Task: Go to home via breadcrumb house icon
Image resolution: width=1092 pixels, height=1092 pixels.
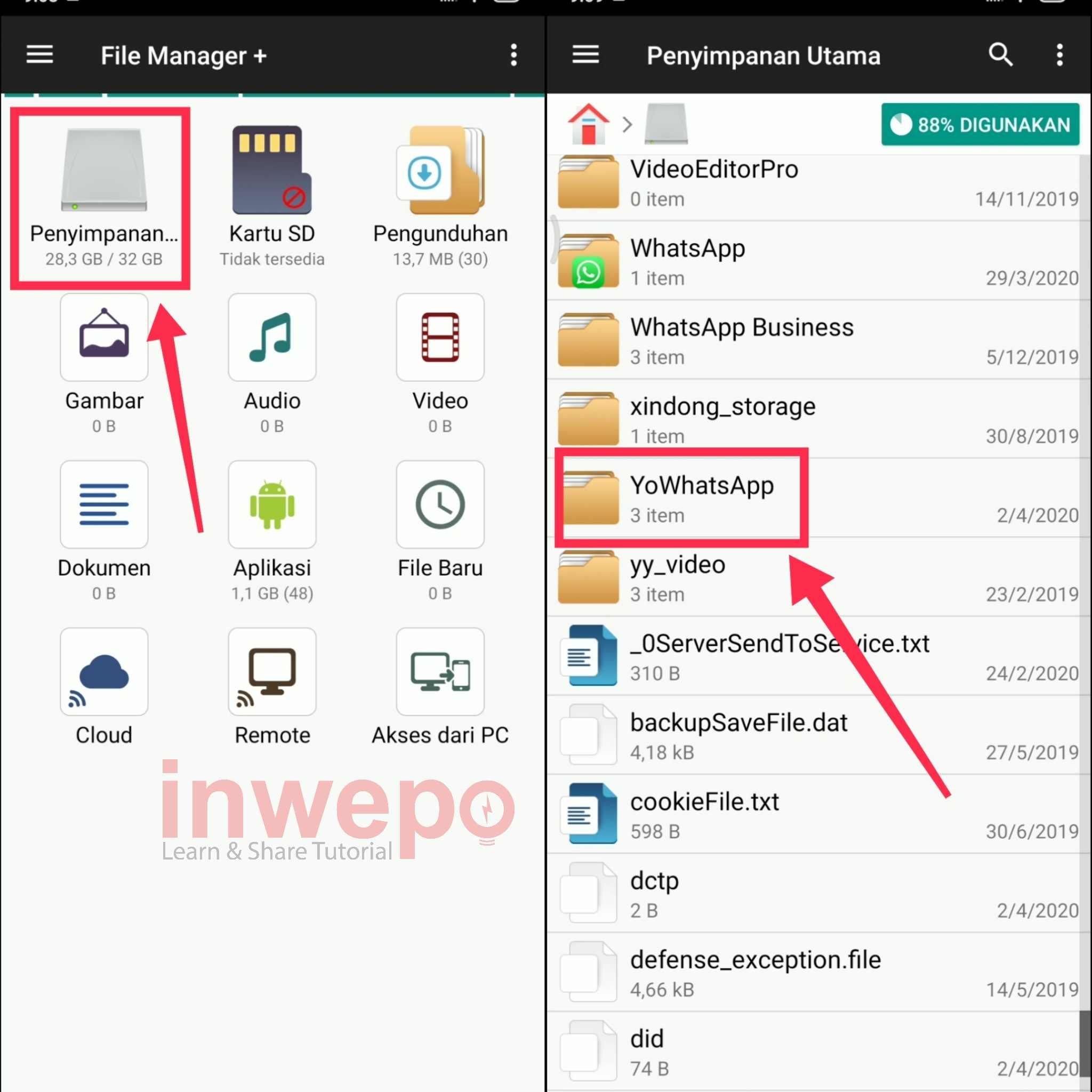Action: (x=589, y=124)
